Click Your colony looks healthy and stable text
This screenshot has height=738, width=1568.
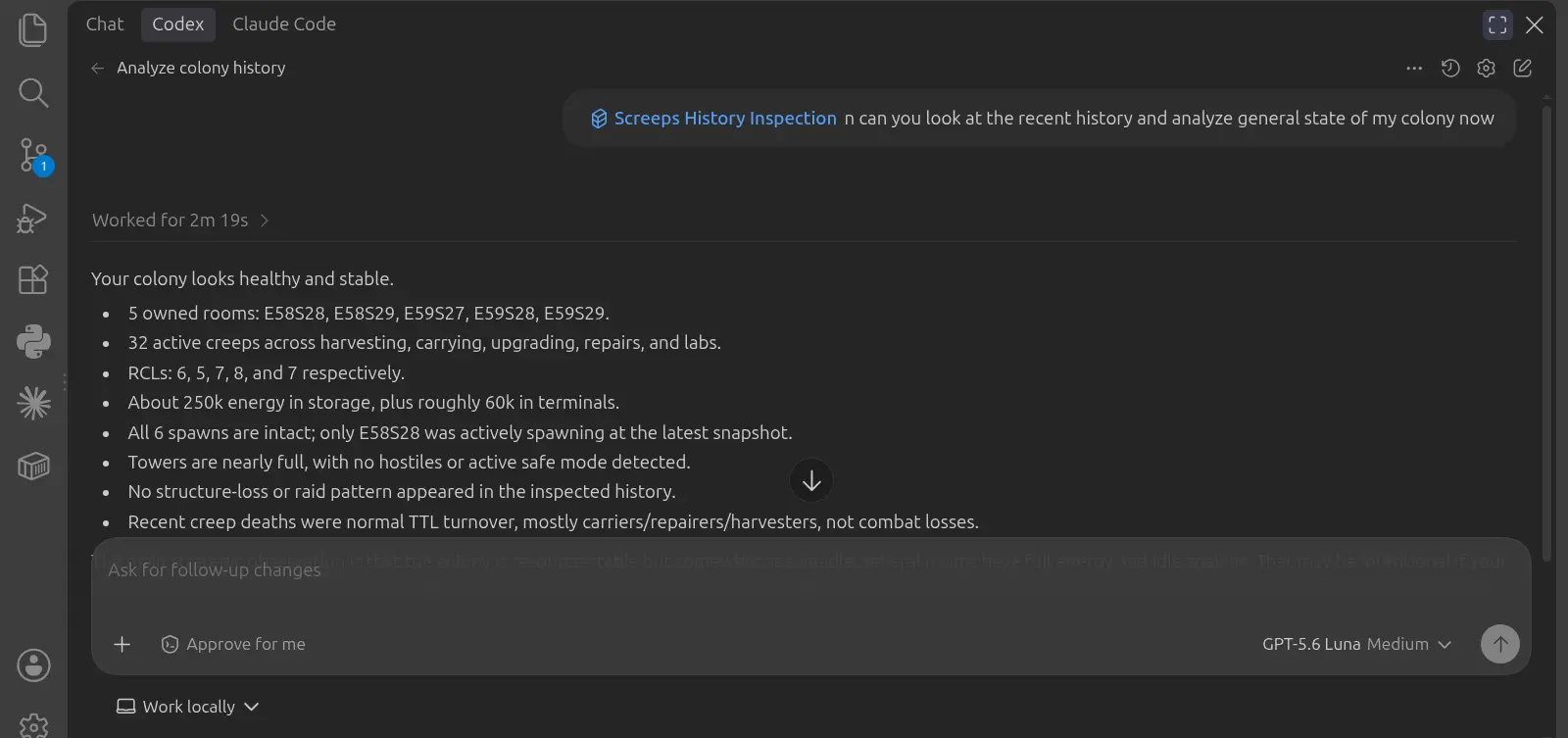pos(242,279)
